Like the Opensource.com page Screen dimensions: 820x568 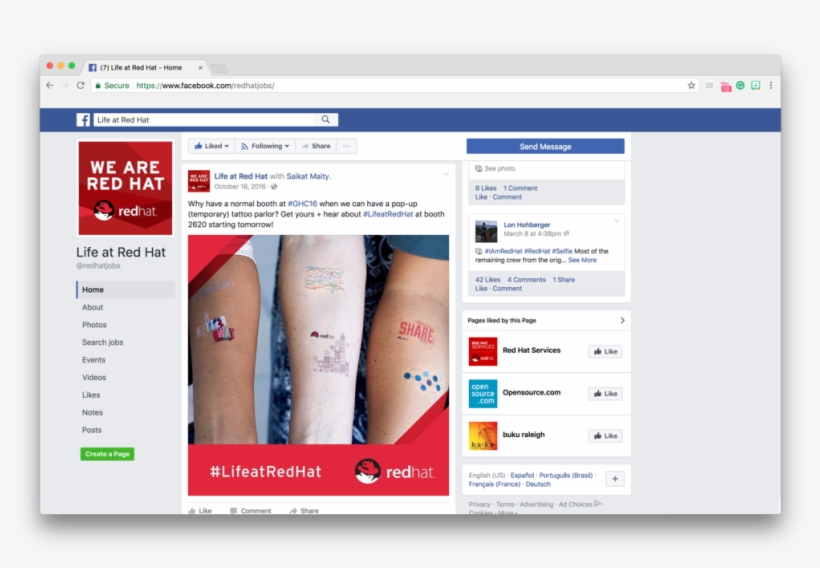pos(605,393)
